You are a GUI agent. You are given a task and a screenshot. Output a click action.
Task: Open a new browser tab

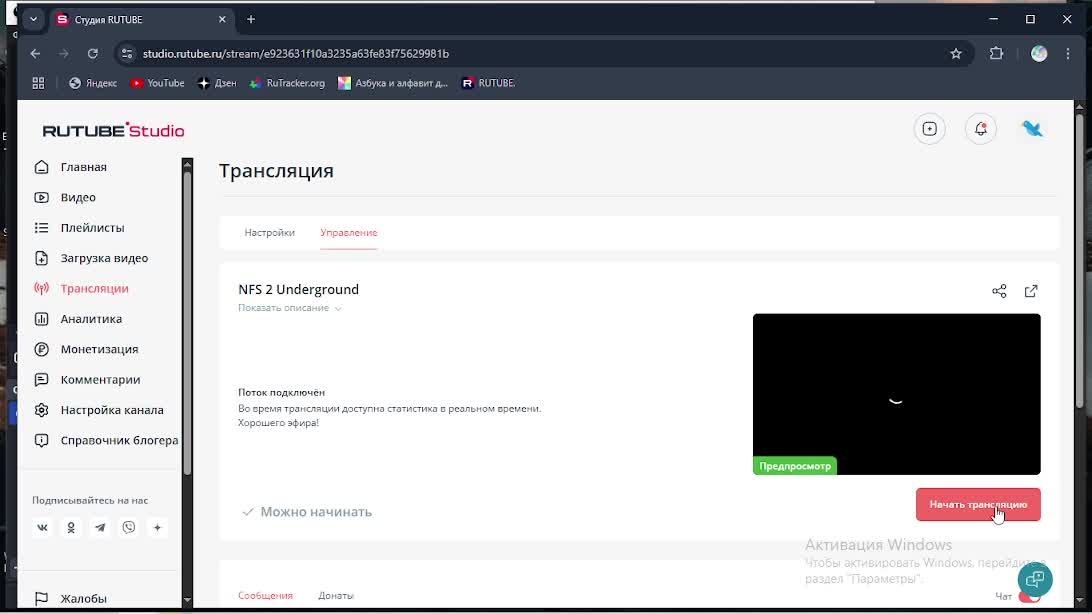click(251, 19)
